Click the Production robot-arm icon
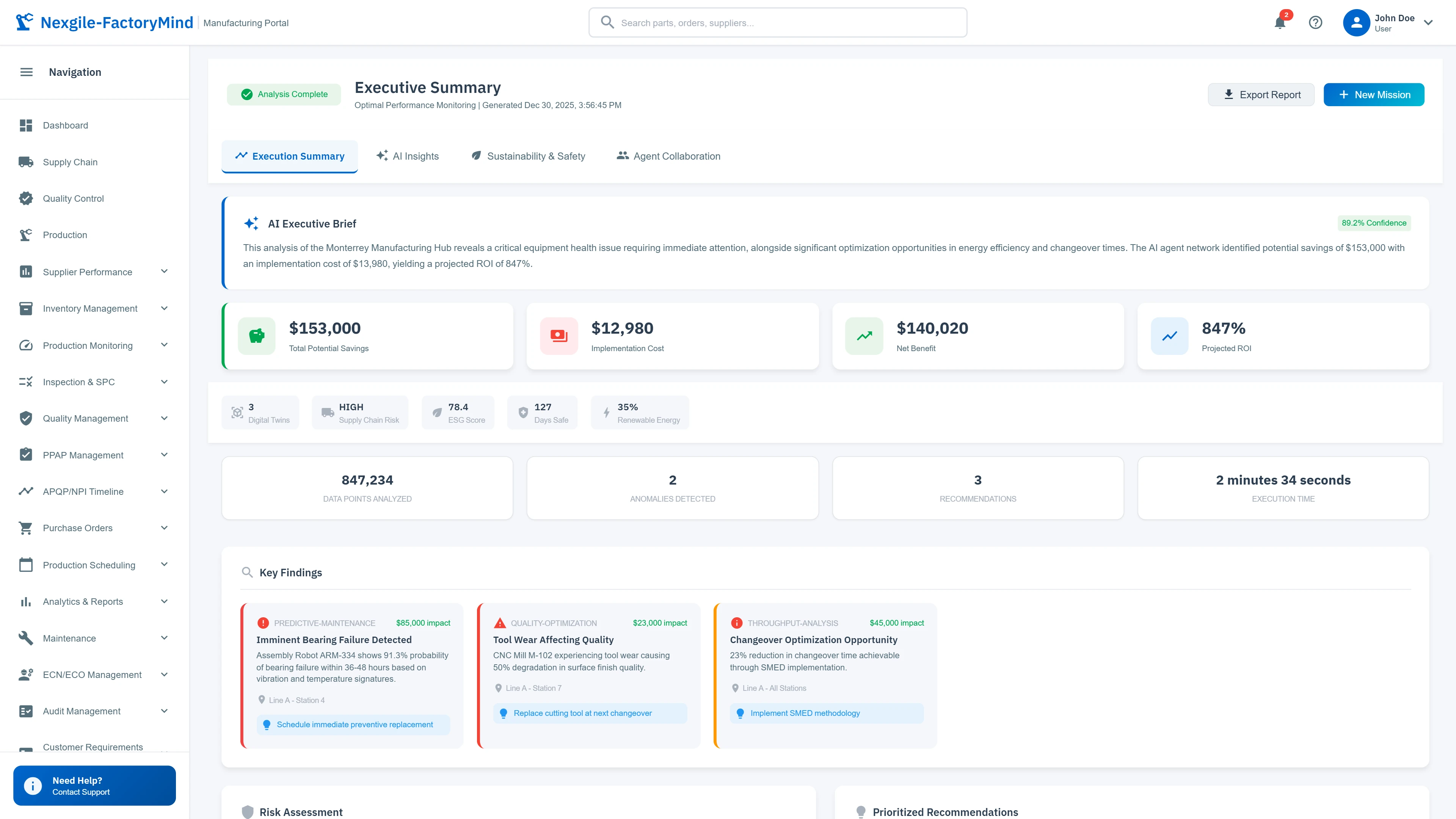Viewport: 1456px width, 819px height. point(26,235)
